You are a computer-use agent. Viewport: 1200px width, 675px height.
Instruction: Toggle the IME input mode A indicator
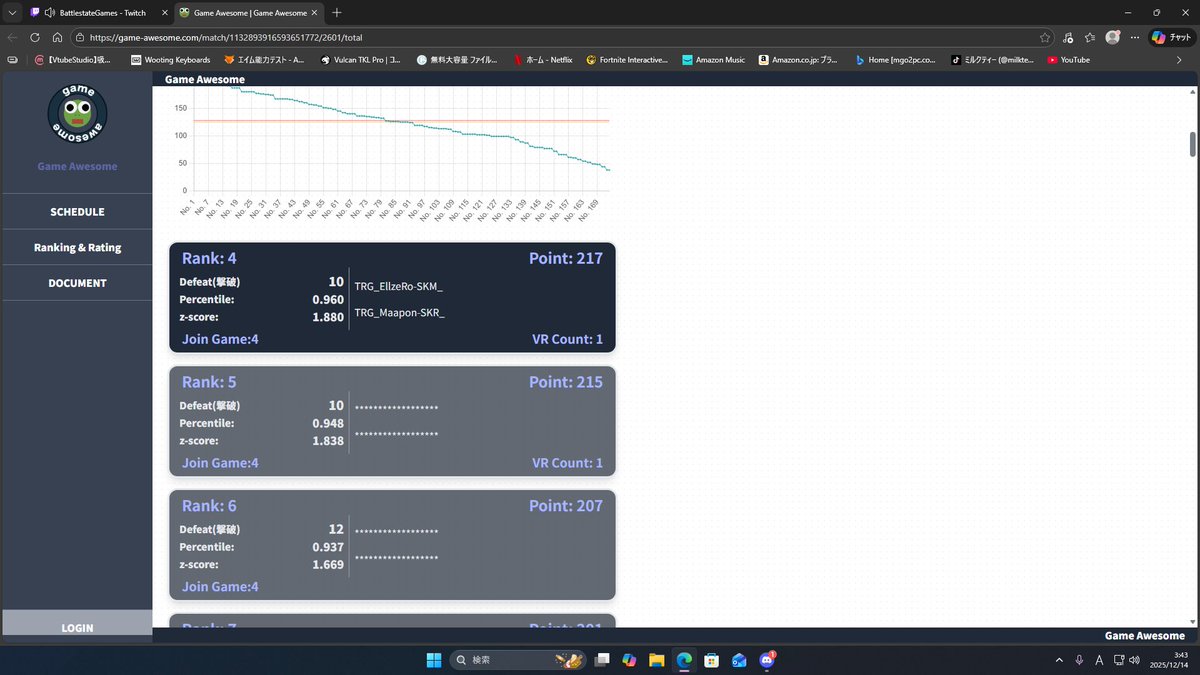pyautogui.click(x=1099, y=660)
